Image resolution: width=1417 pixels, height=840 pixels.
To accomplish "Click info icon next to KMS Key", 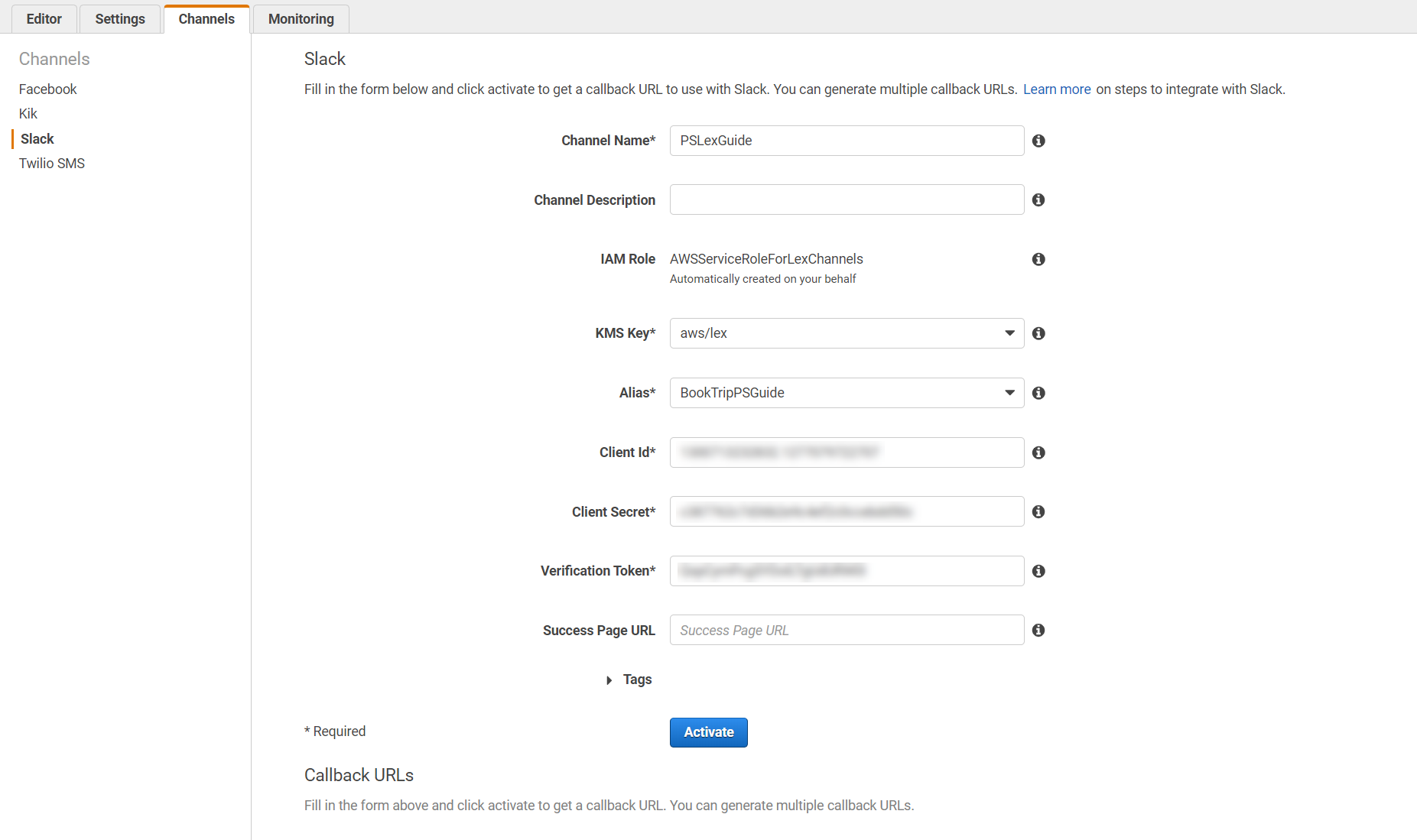I will [1038, 333].
